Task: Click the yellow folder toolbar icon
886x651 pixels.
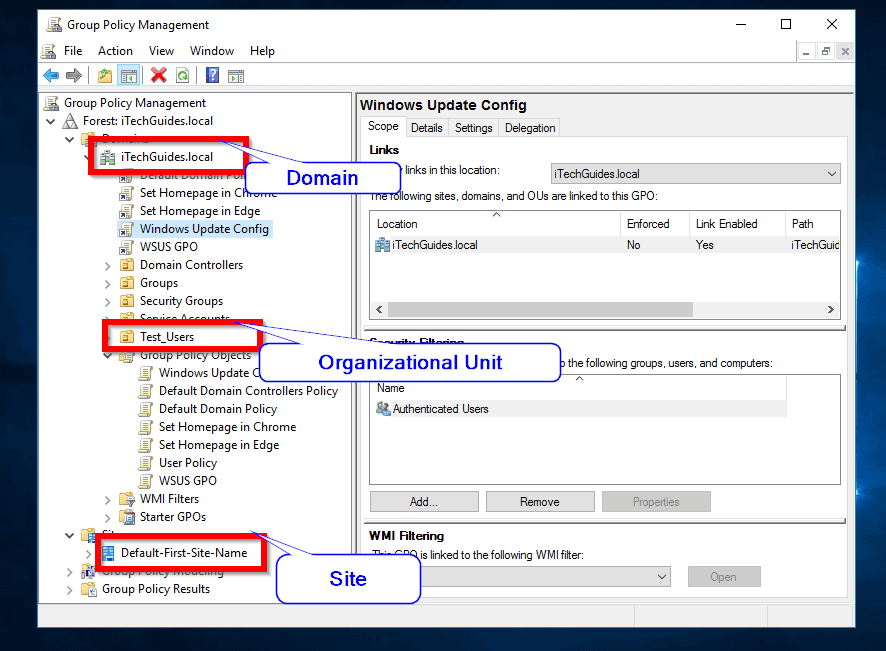Action: pos(104,75)
